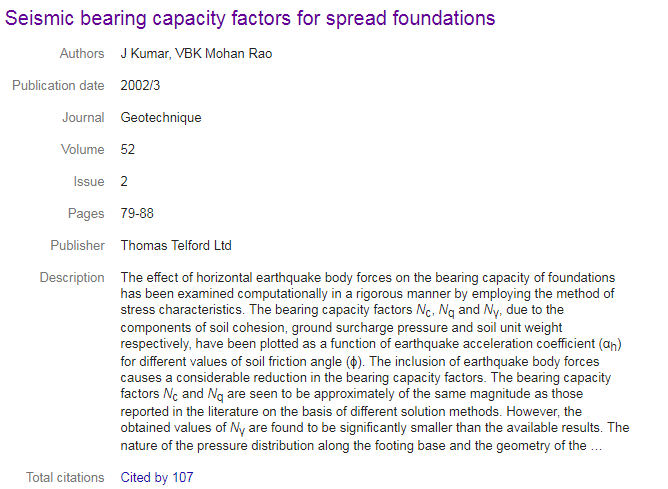The image size is (668, 489).
Task: Click the Publisher field label
Action: click(x=78, y=245)
